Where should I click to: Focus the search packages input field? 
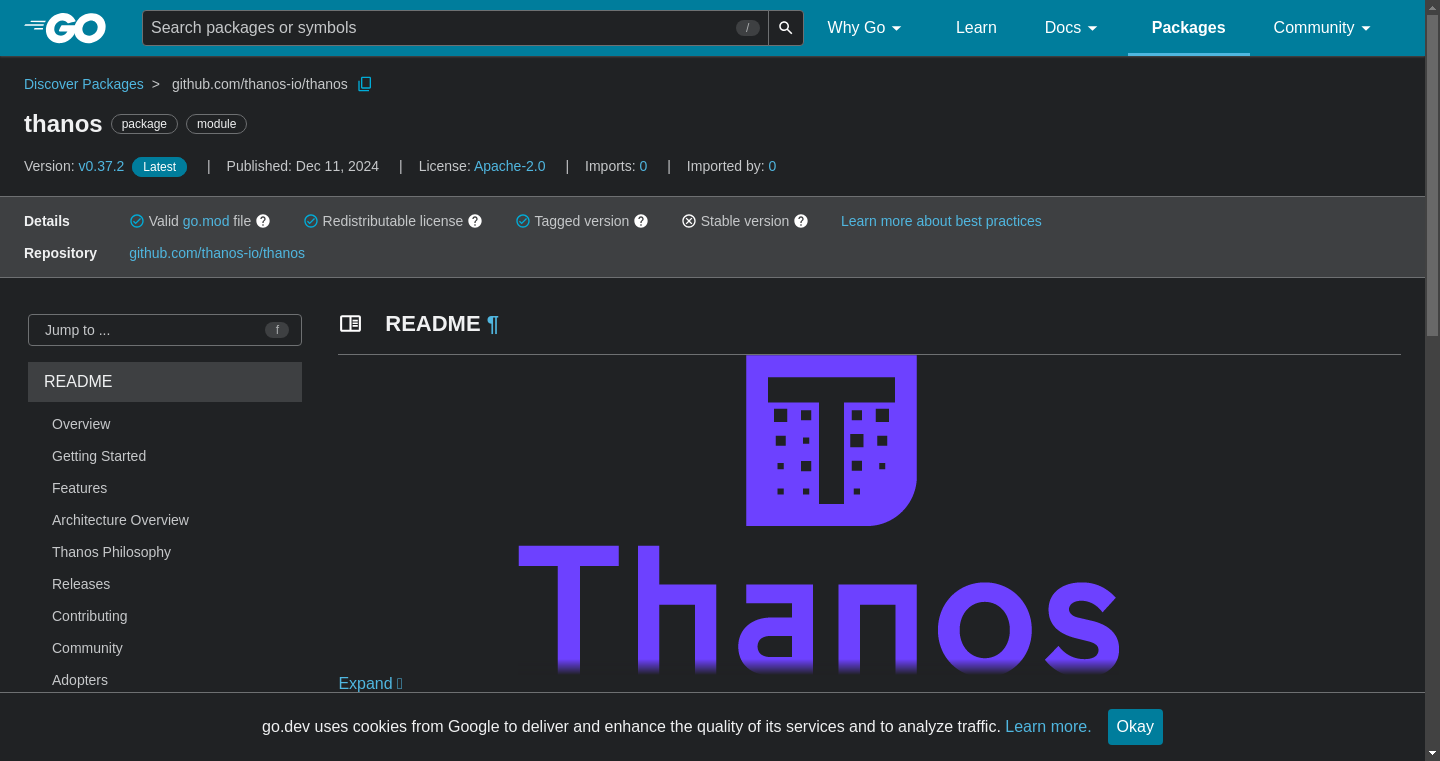pos(455,28)
